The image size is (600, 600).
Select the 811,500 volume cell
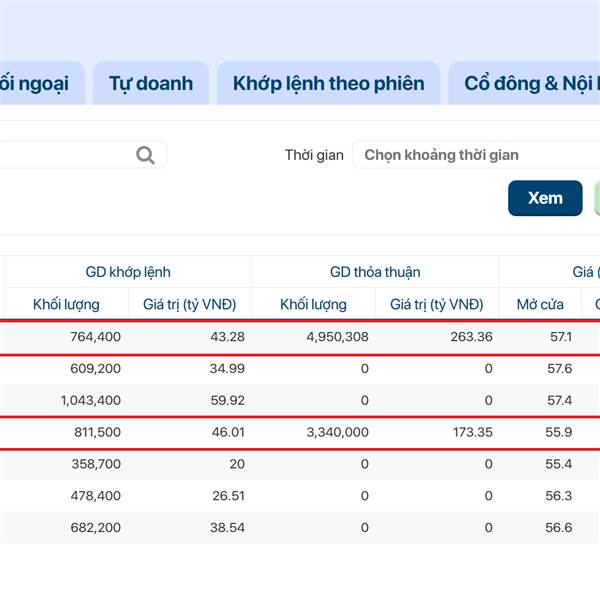coord(98,432)
